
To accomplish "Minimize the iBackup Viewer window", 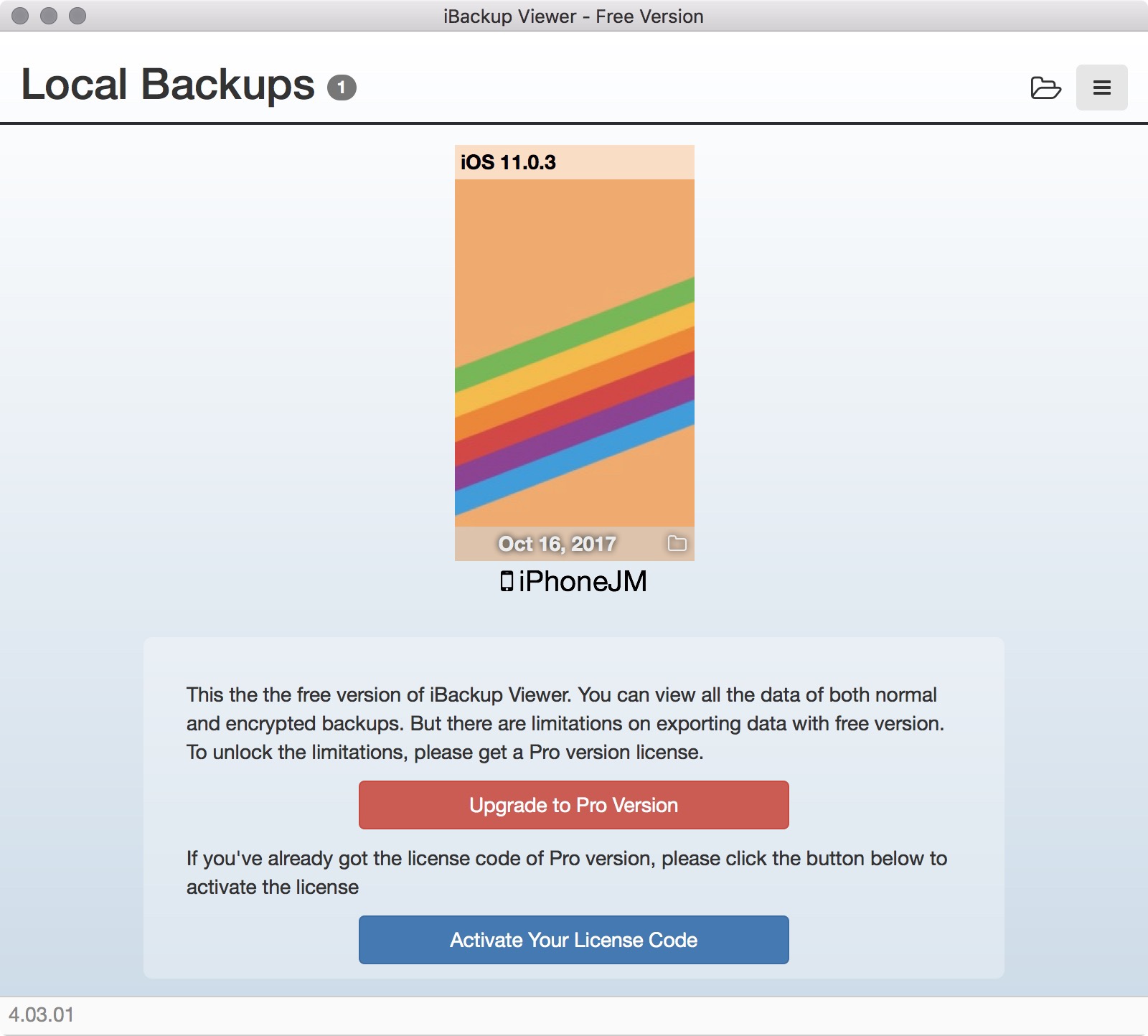I will (49, 16).
